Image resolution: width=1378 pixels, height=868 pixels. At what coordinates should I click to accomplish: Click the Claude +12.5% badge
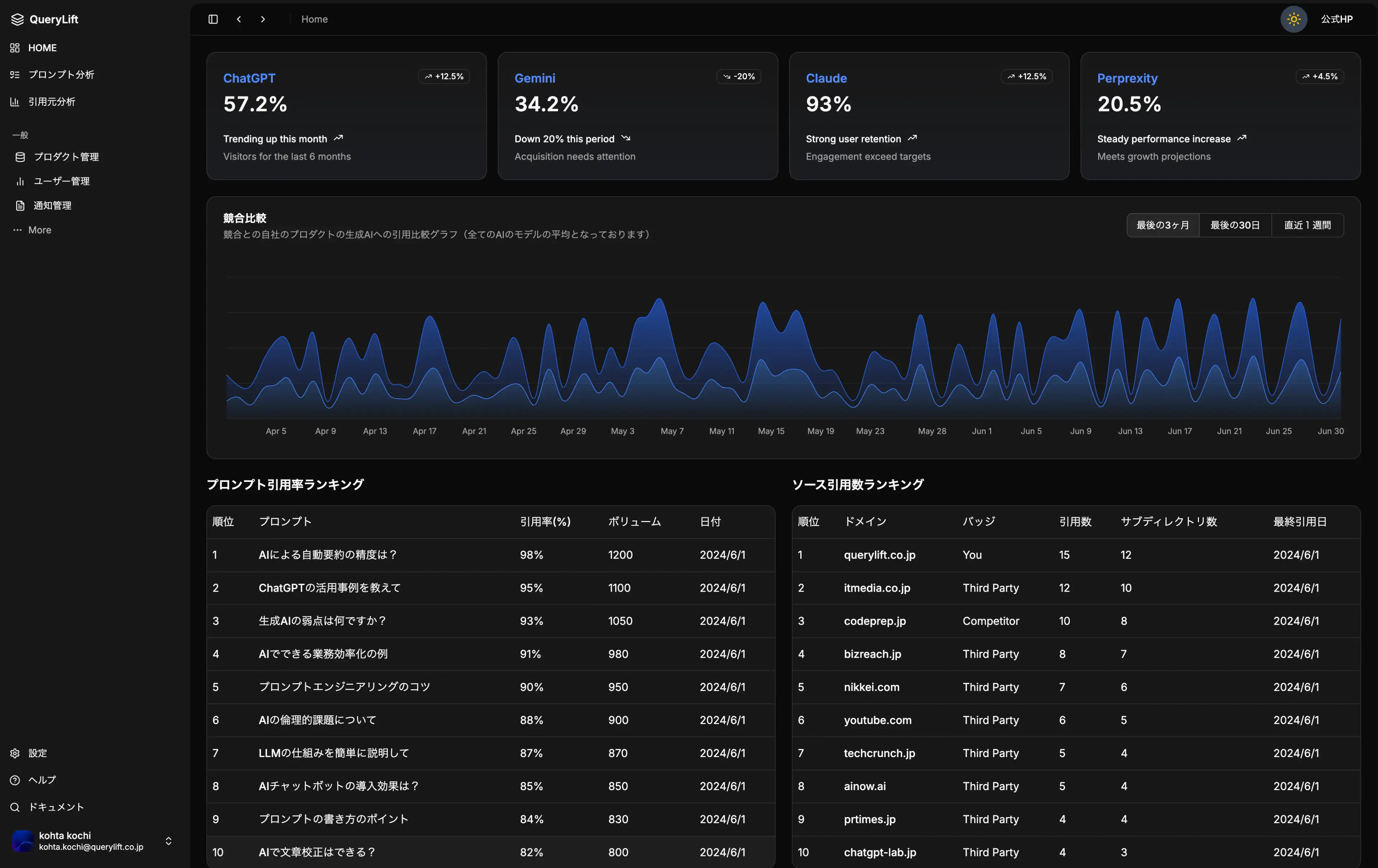(1027, 76)
